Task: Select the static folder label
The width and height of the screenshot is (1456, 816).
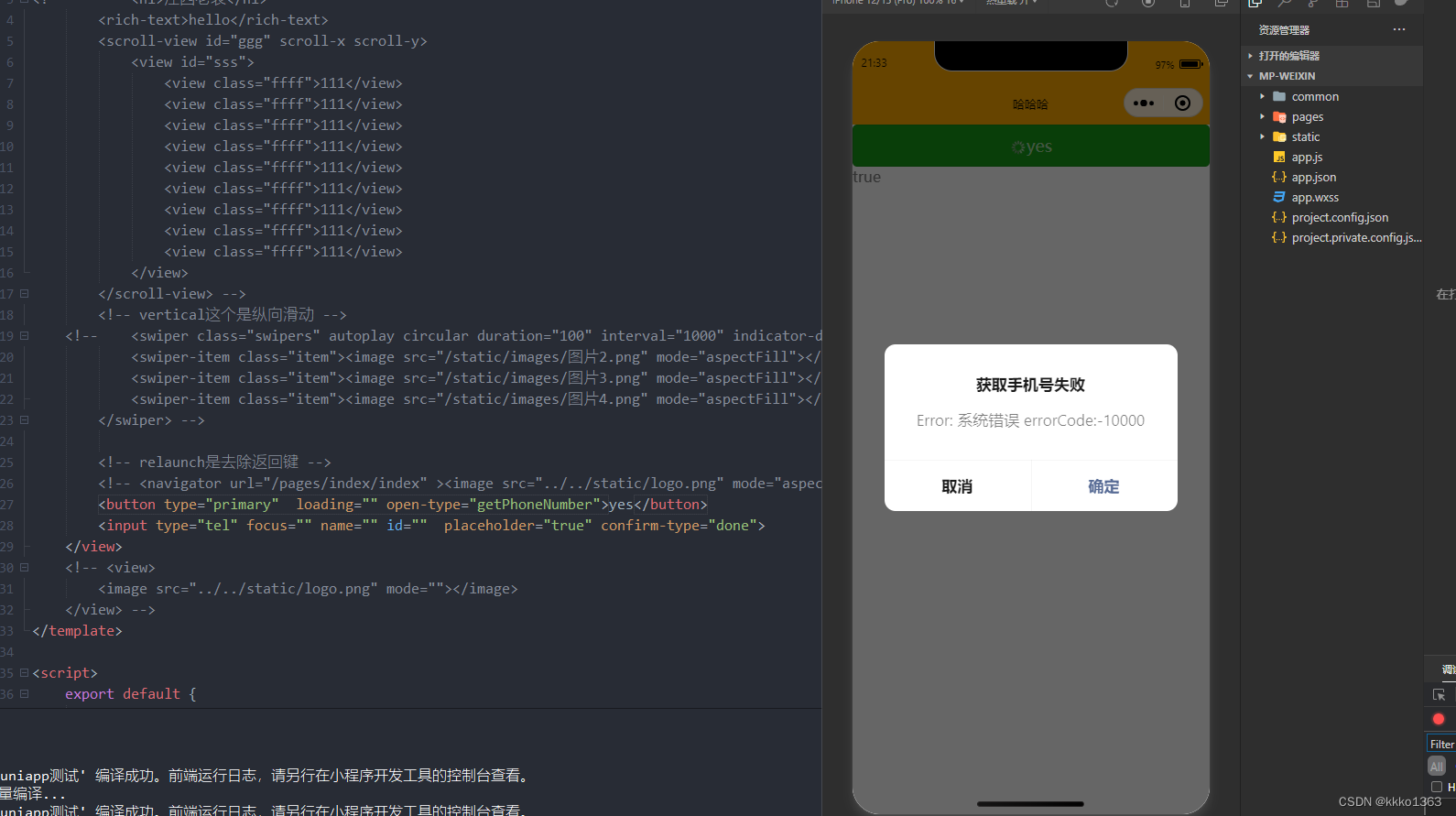Action: tap(1306, 136)
